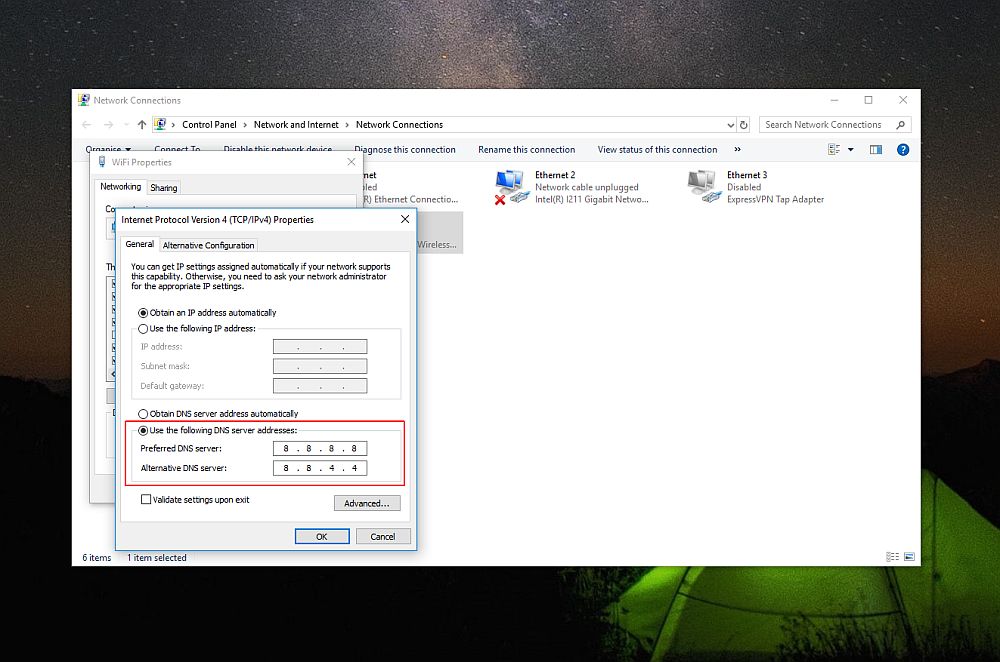Click the Advanced button
The width and height of the screenshot is (1000, 662).
tap(367, 503)
